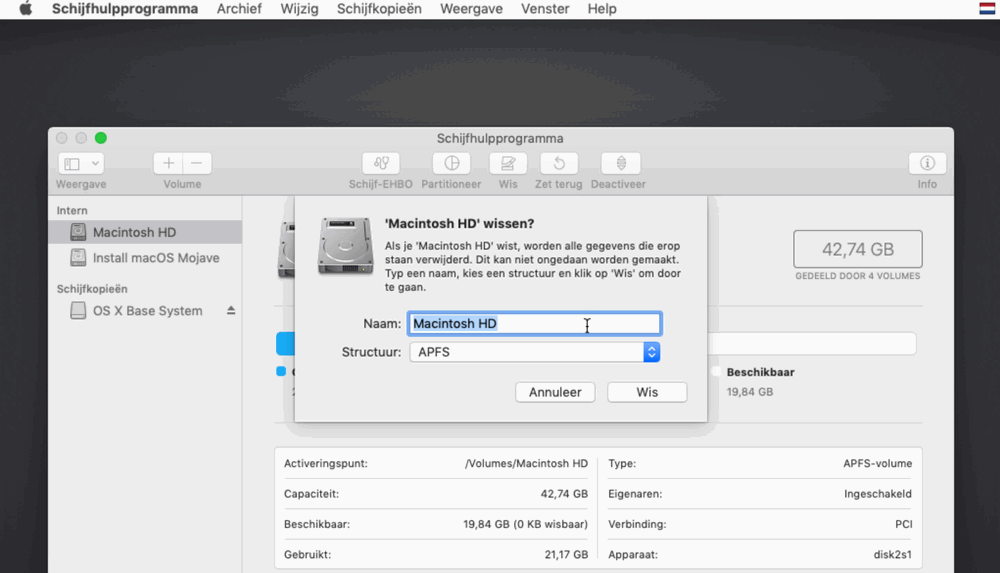Click the 21,17 GB used value

point(566,554)
